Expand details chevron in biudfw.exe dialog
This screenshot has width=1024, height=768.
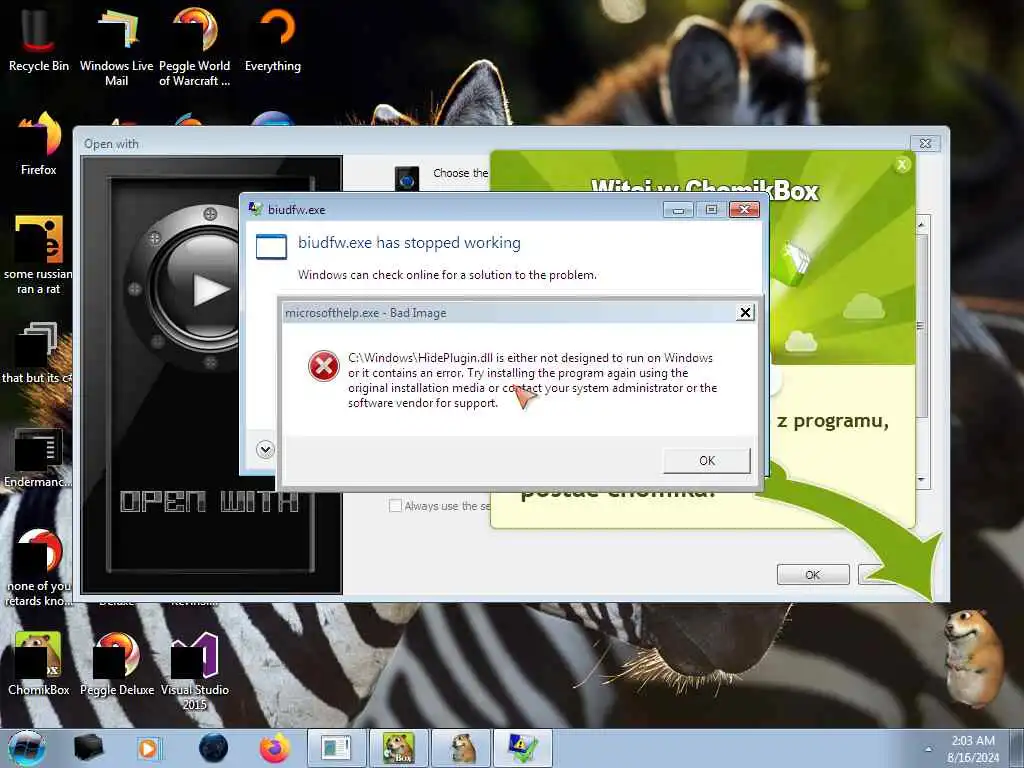tap(265, 449)
